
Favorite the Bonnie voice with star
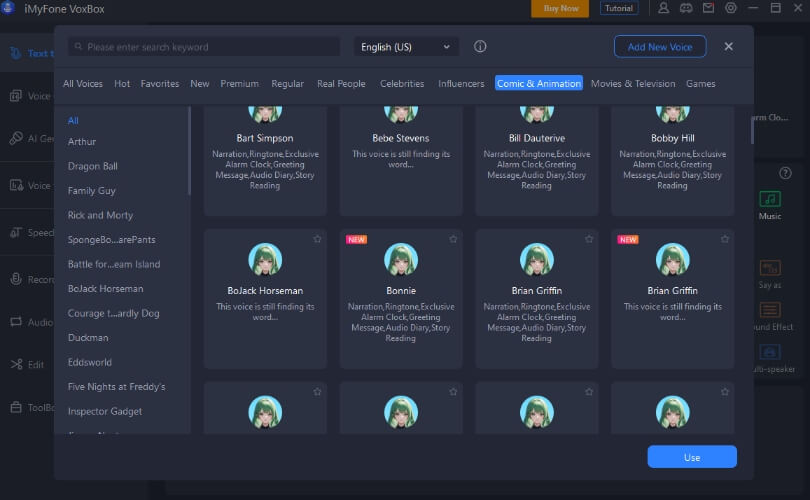pos(453,239)
